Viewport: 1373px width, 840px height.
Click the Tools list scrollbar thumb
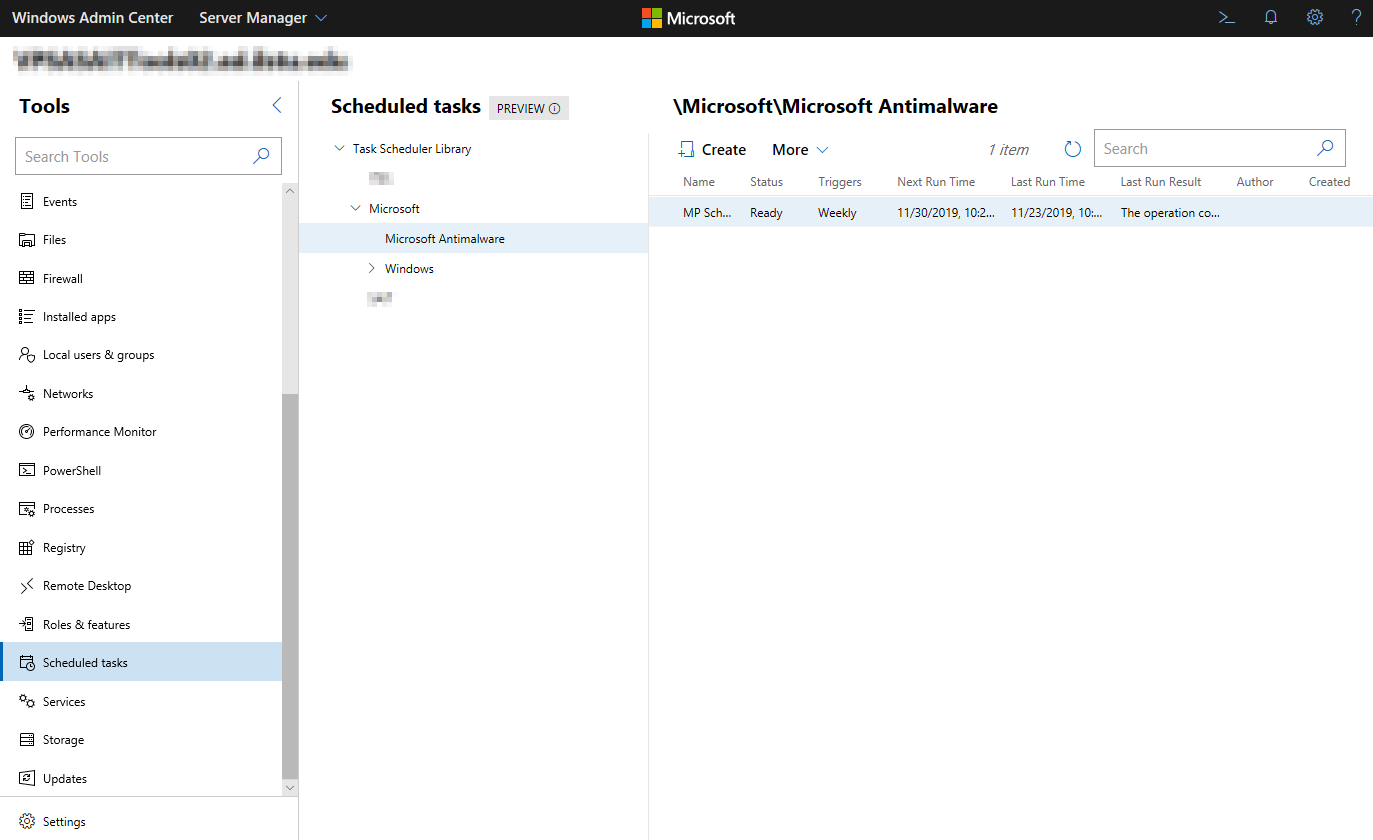[x=290, y=586]
